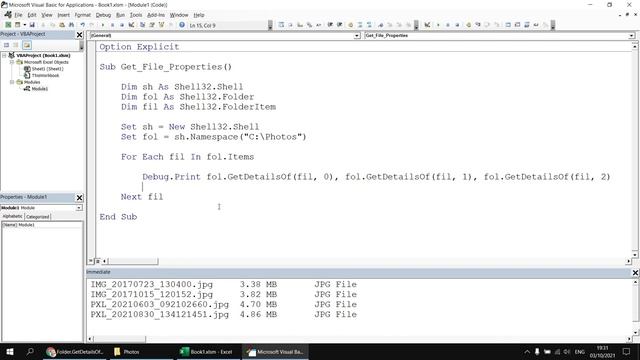The width and height of the screenshot is (640, 360).
Task: Toggle a bookmark with the Edit toolbar flag icon
Action: coord(380,25)
